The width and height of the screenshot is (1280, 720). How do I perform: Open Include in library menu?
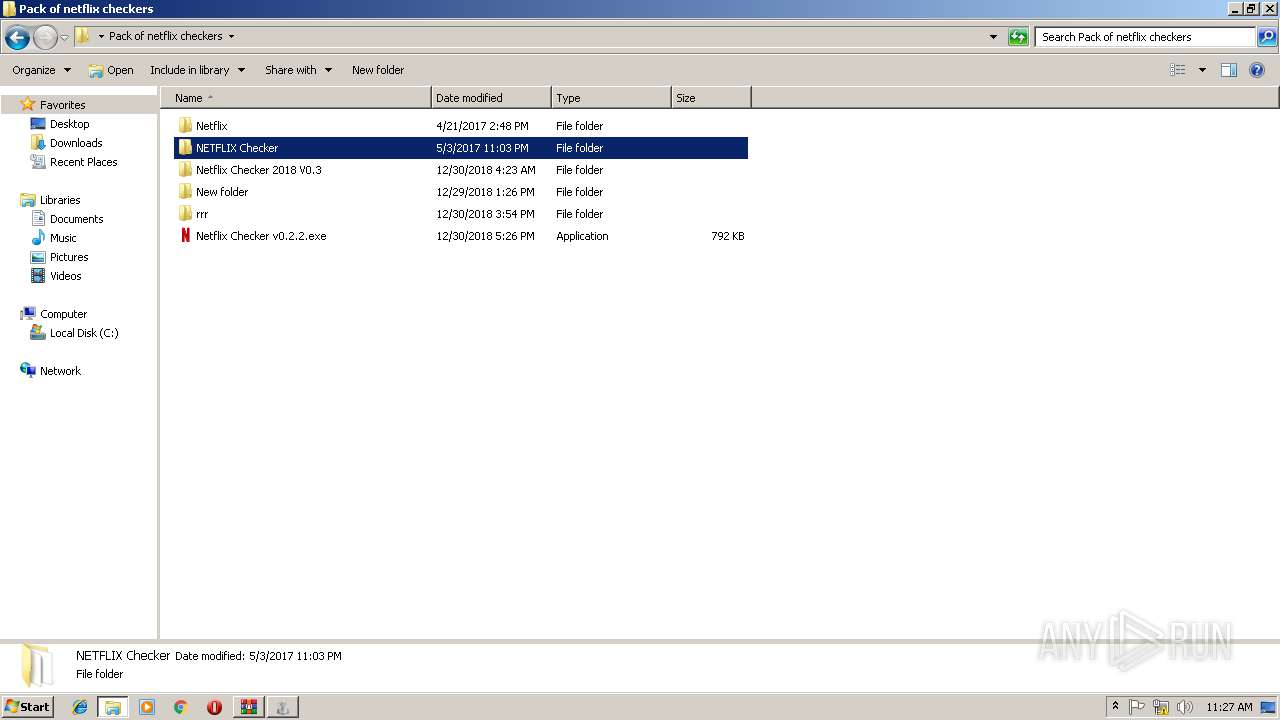197,70
